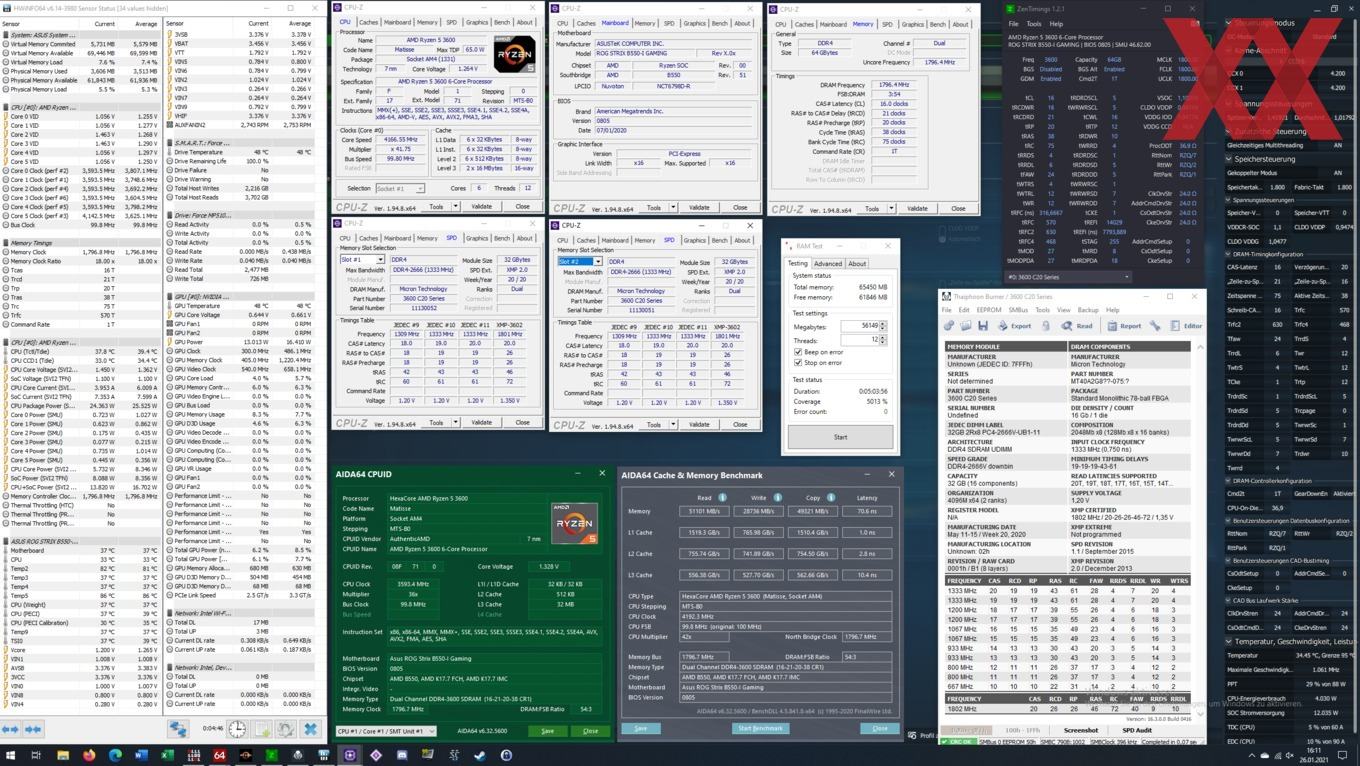Open Microsoft Edge from the taskbar
This screenshot has height=766, width=1360.
point(114,755)
